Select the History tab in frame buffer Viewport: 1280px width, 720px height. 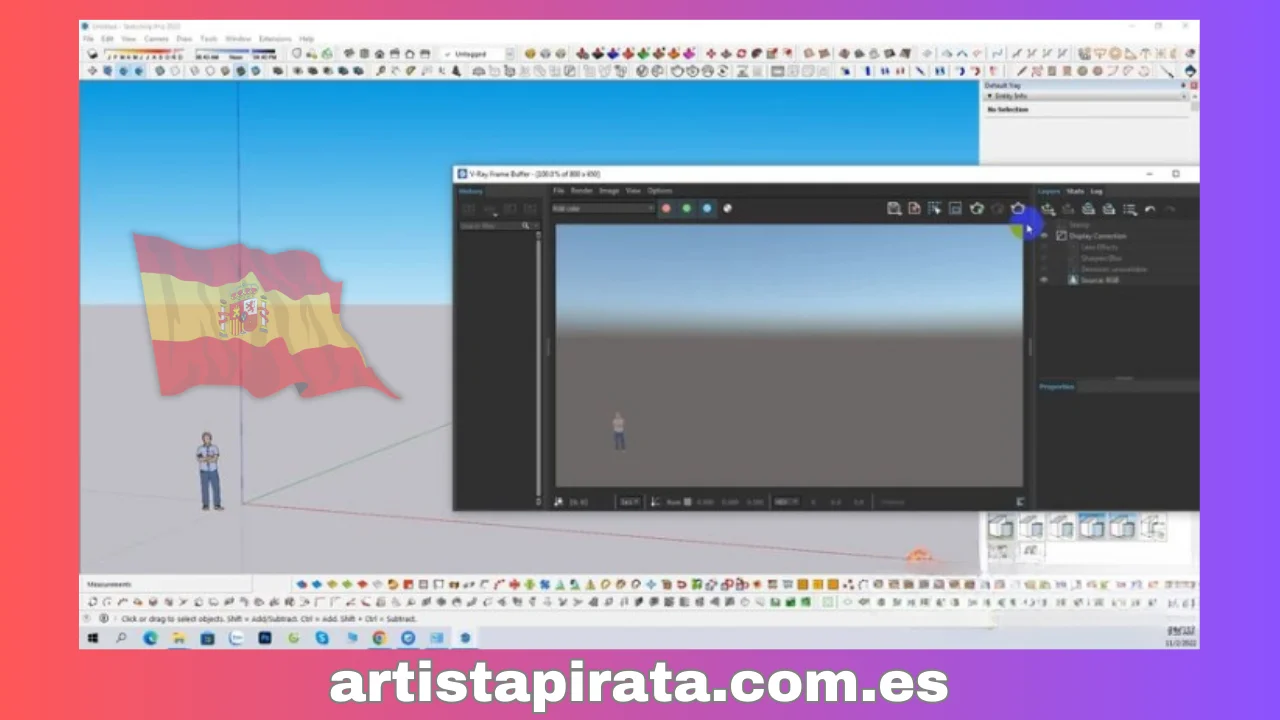coord(470,191)
